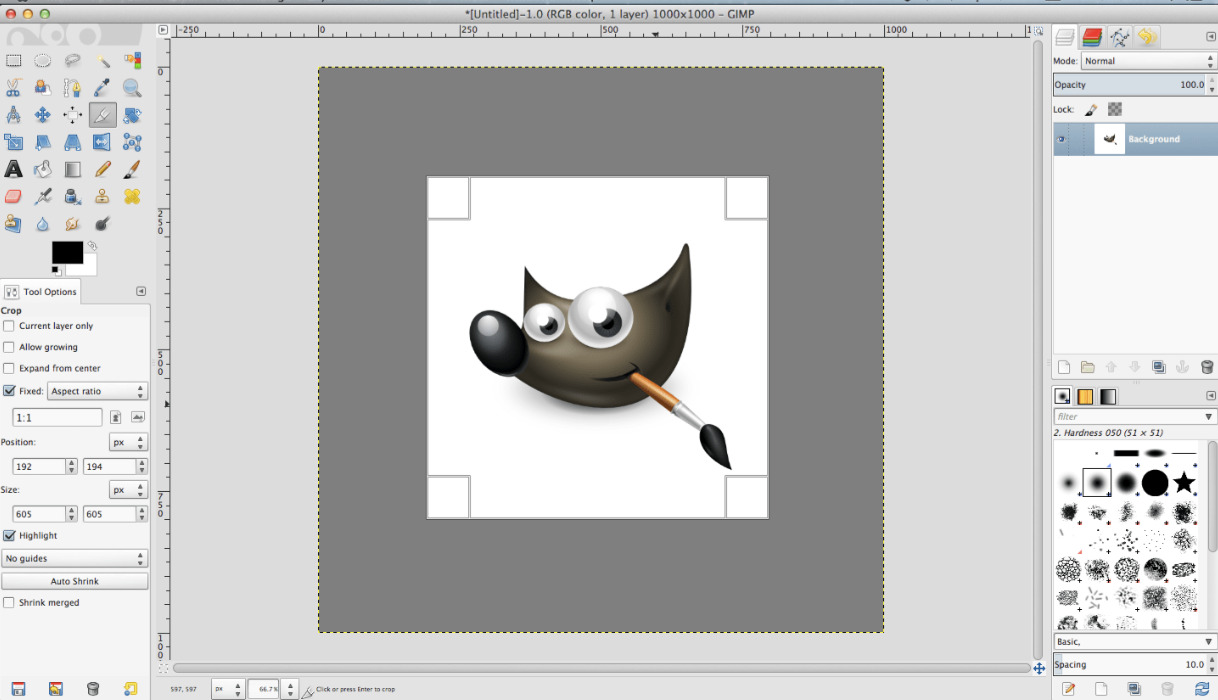Enable Current layer only checkbox
The image size is (1218, 700).
click(x=9, y=326)
